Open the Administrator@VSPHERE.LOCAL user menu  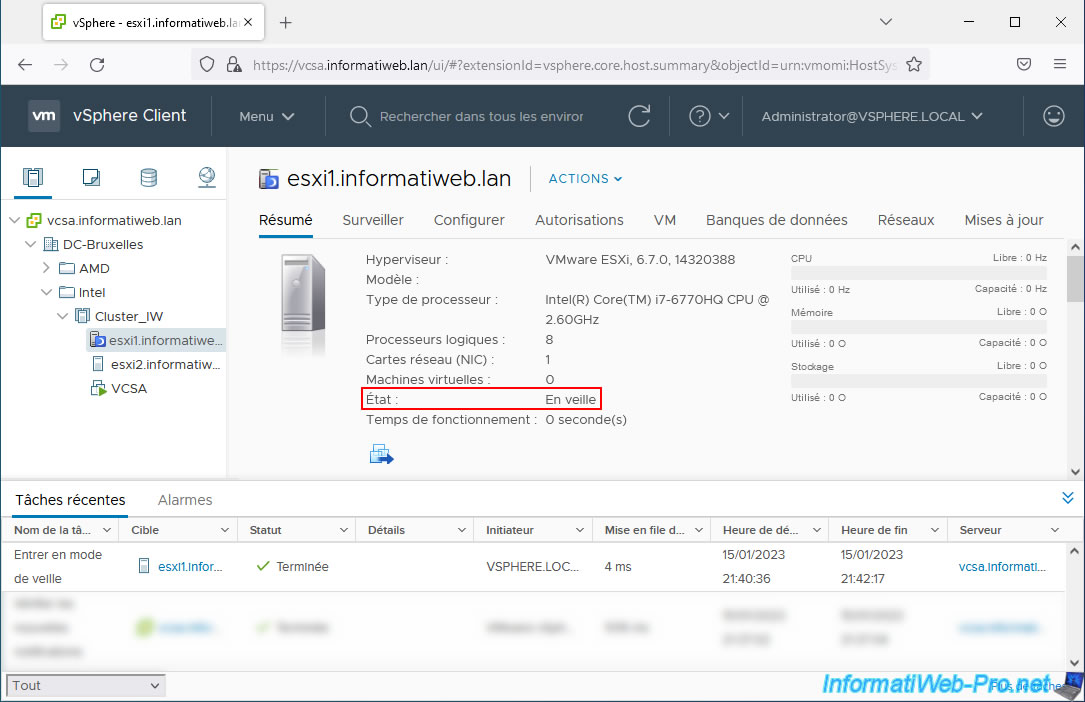click(x=872, y=116)
